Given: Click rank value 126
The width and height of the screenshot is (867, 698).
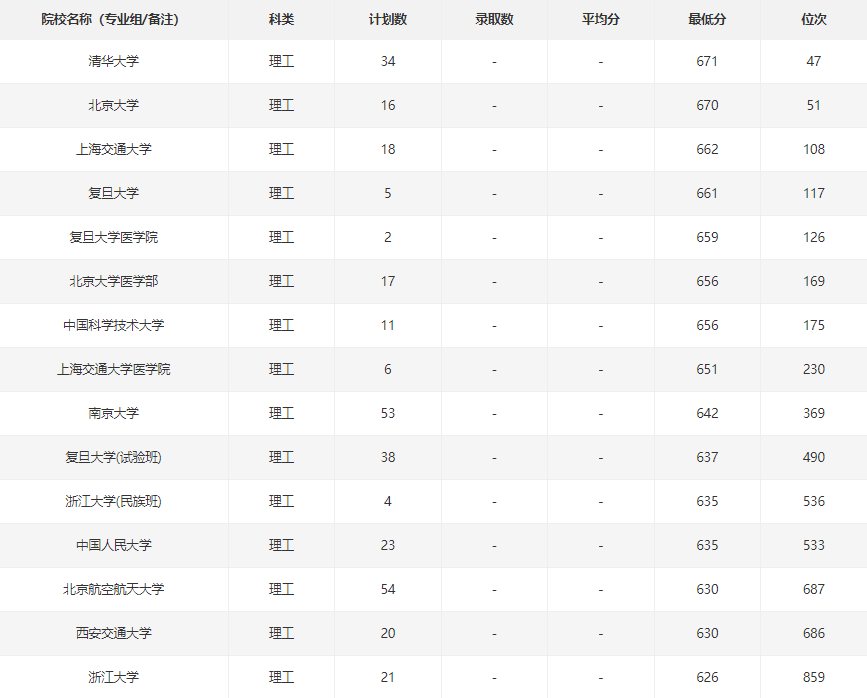Looking at the screenshot, I should (814, 237).
